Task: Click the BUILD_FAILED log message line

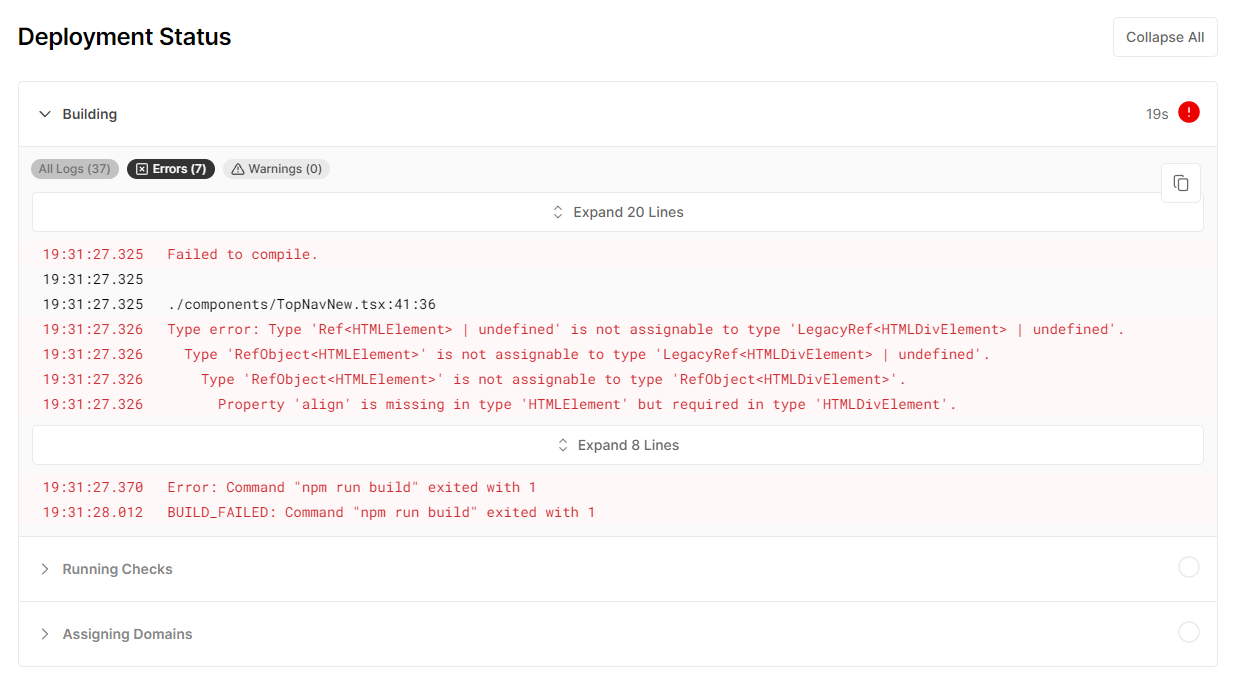Action: (x=380, y=512)
